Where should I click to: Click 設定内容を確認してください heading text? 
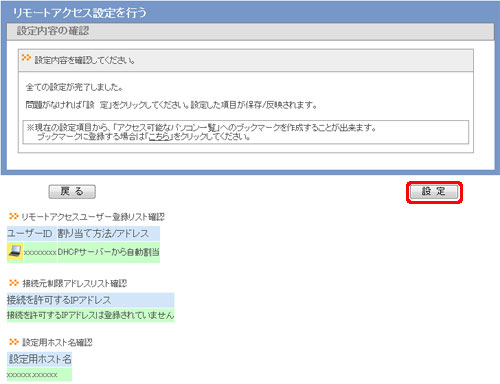pyautogui.click(x=85, y=60)
